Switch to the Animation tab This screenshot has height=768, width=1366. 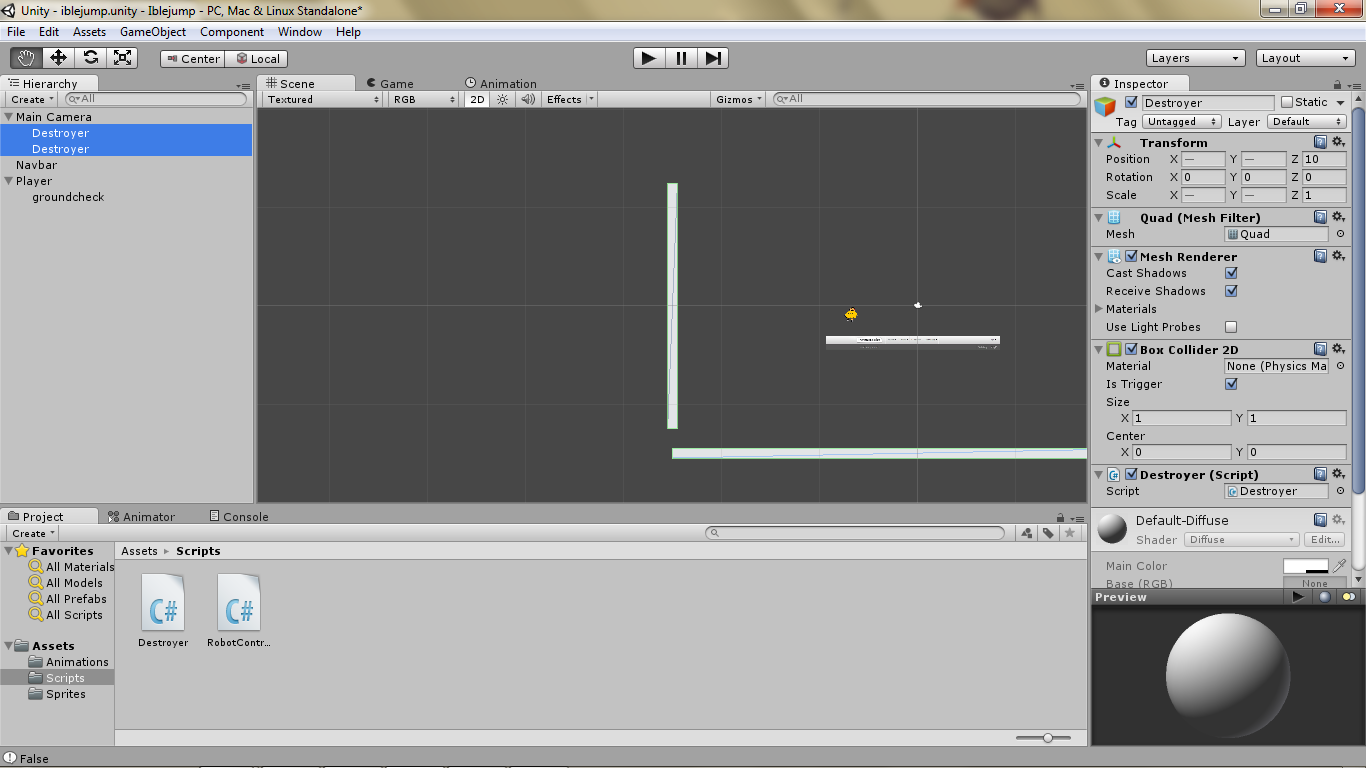point(501,83)
